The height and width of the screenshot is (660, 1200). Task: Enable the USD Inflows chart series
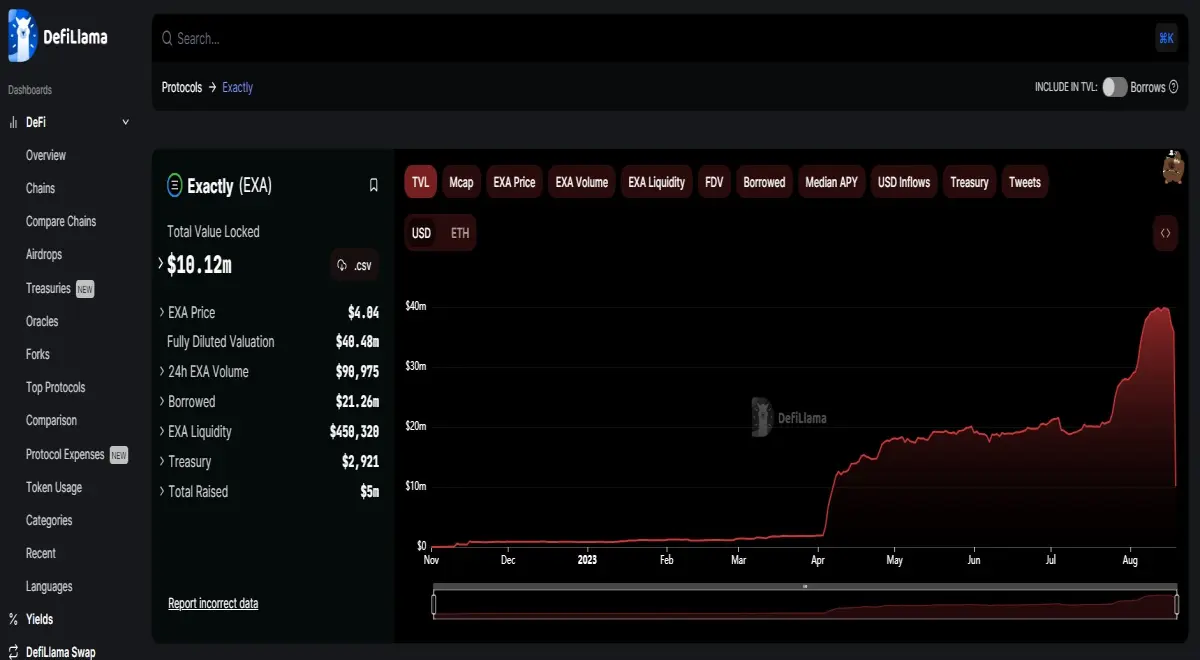point(904,182)
